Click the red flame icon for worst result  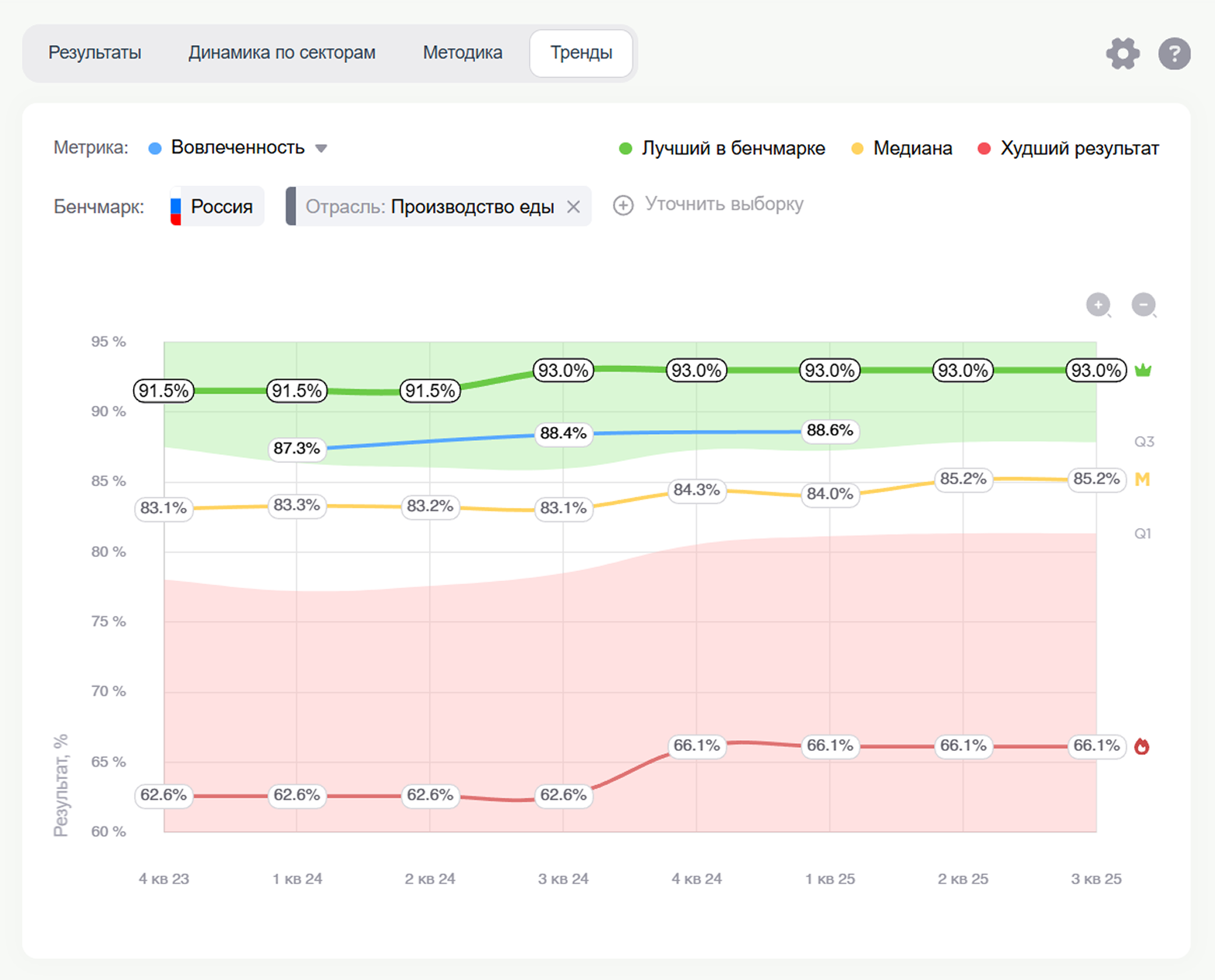pos(1142,746)
